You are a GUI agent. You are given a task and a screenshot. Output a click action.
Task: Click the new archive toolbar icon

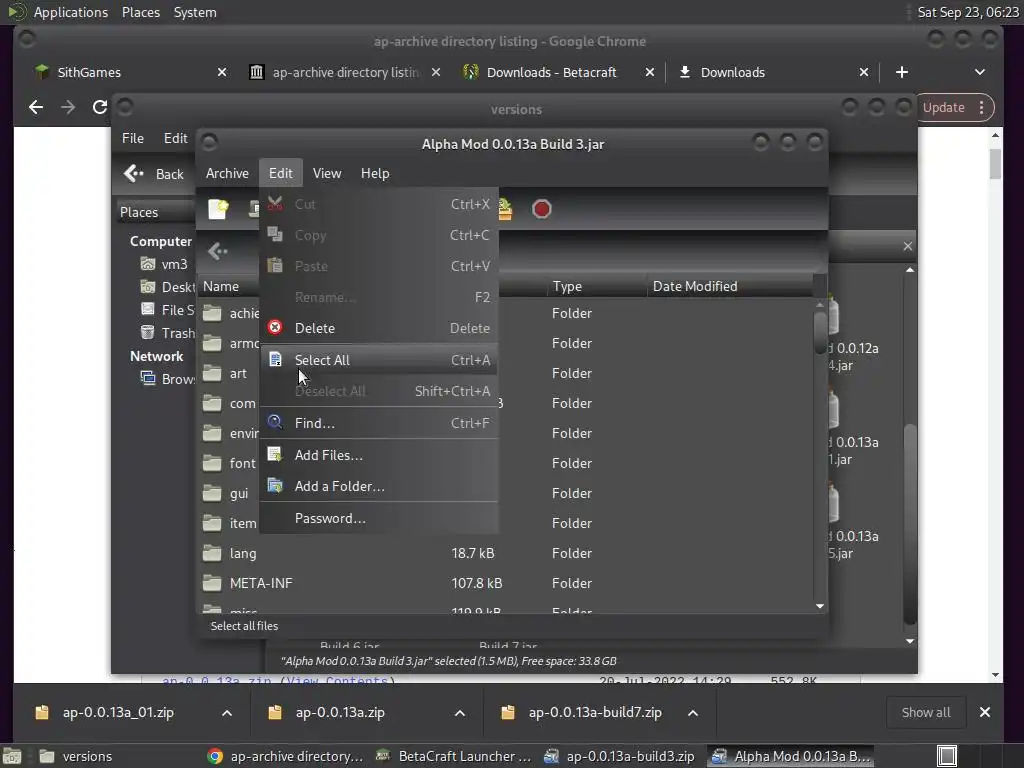click(x=218, y=209)
